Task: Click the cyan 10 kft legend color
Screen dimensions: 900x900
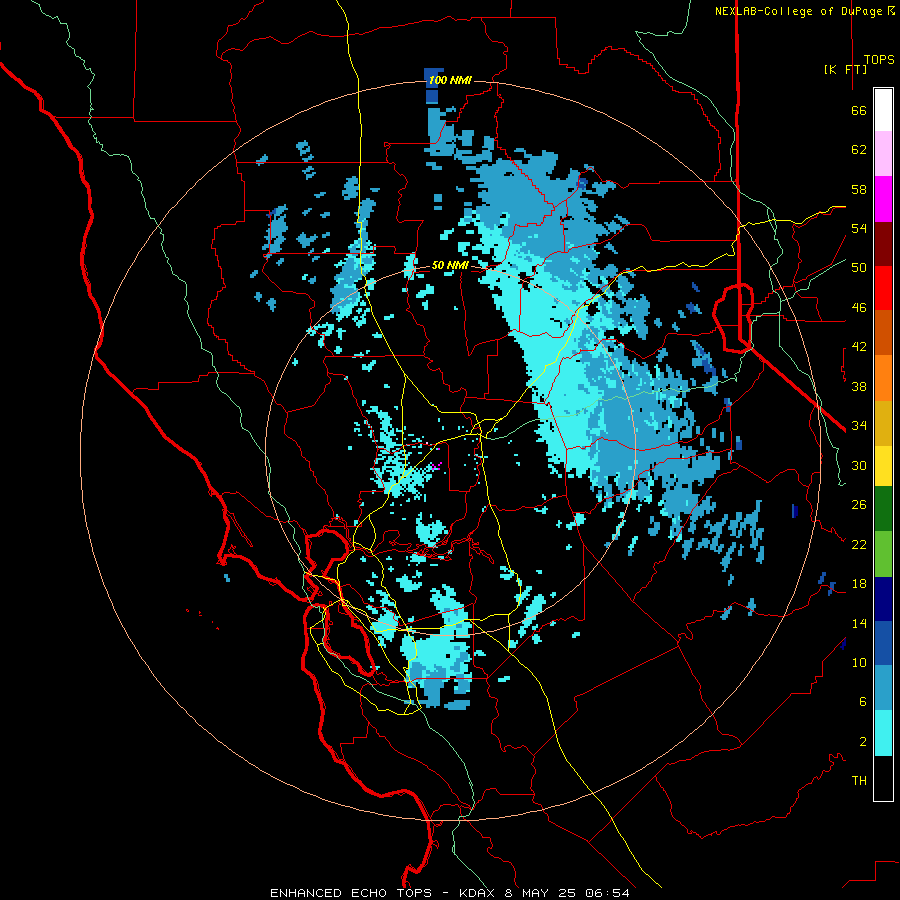Action: 883,733
